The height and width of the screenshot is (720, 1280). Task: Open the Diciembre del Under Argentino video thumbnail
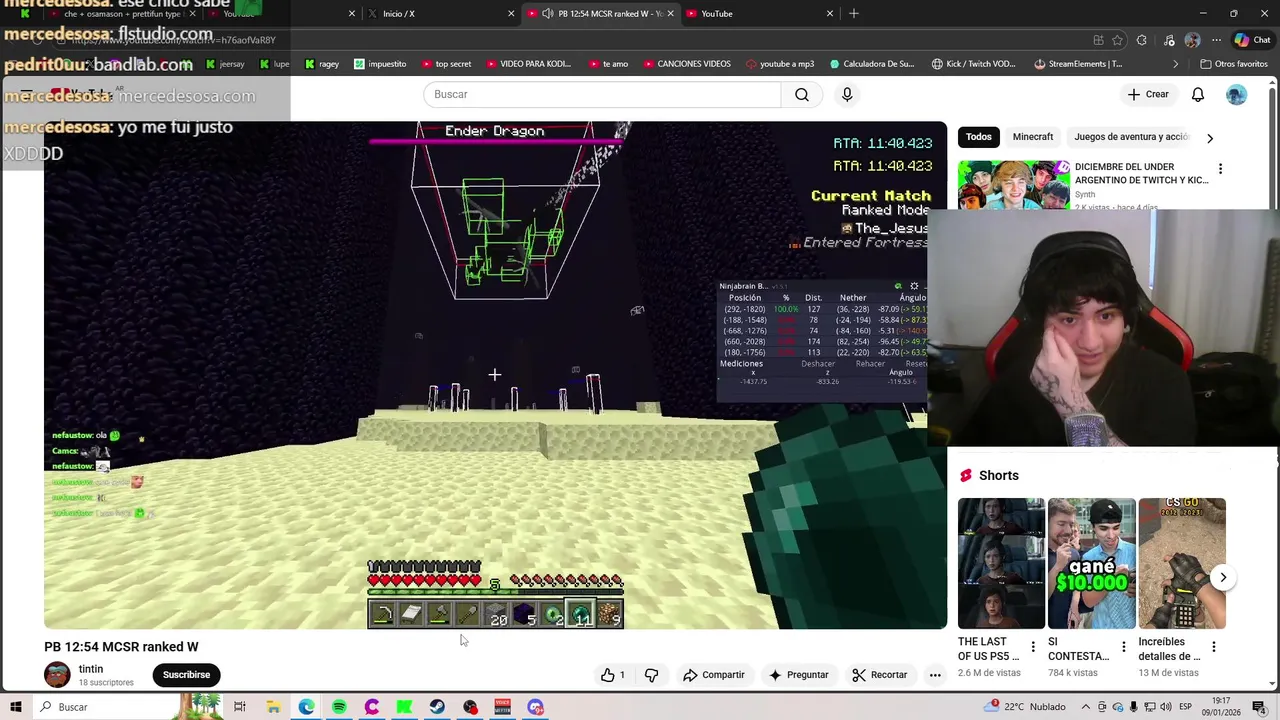(1012, 185)
